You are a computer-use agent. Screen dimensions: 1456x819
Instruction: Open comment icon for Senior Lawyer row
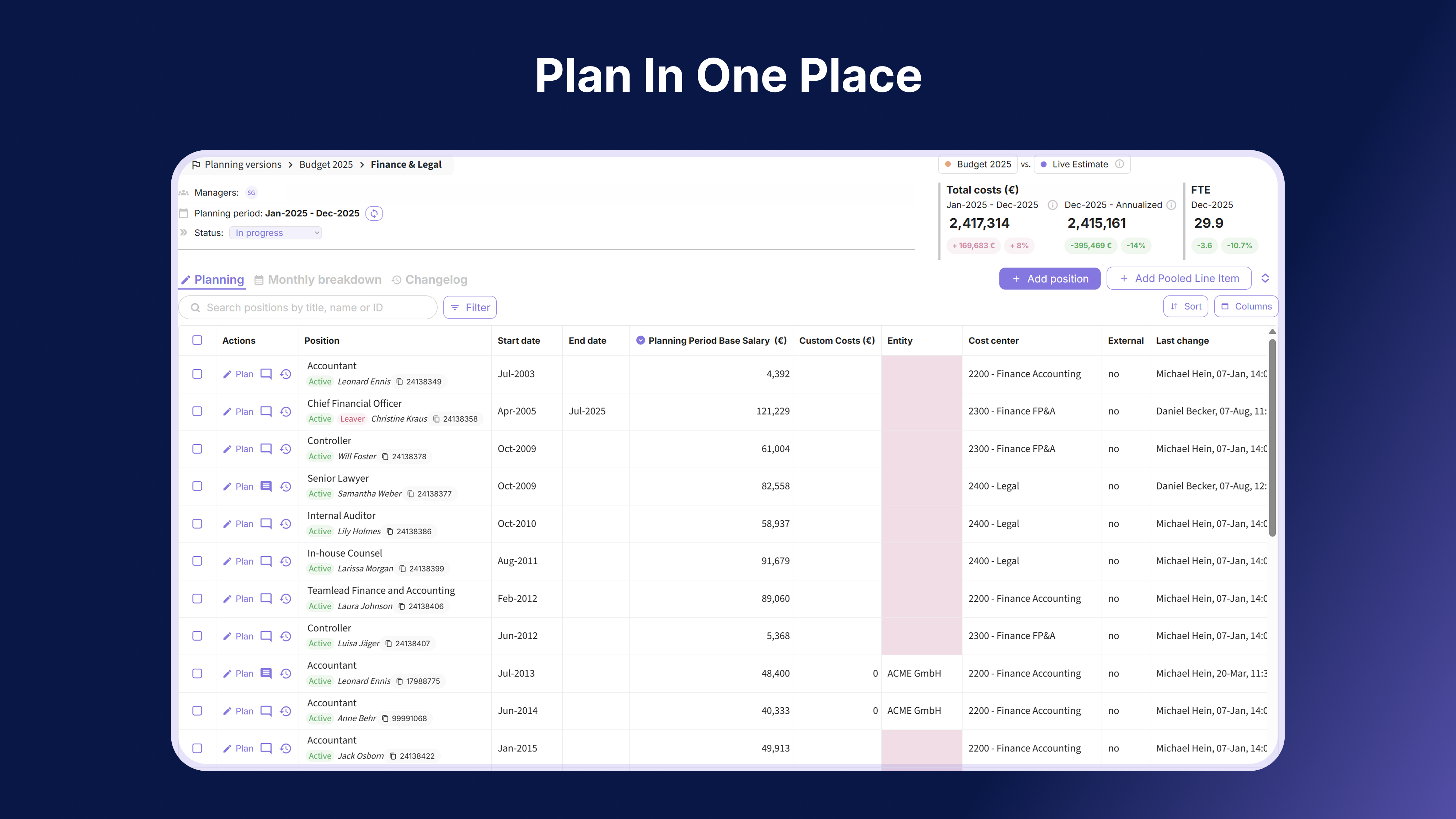pyautogui.click(x=266, y=486)
